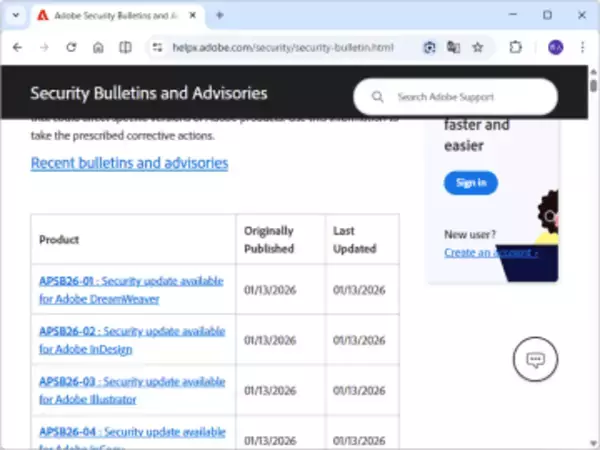Open the Chrome three-dot menu
Screen dimensions: 600x450
coord(582,47)
